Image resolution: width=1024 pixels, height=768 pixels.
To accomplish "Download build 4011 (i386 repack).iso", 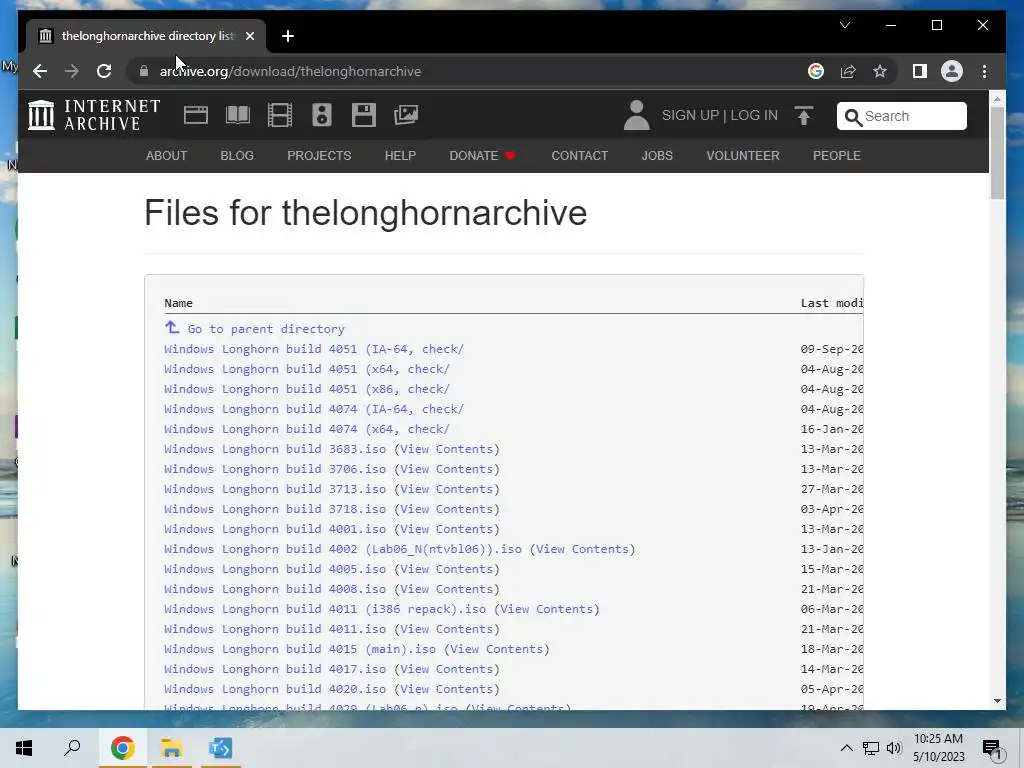I will (325, 609).
